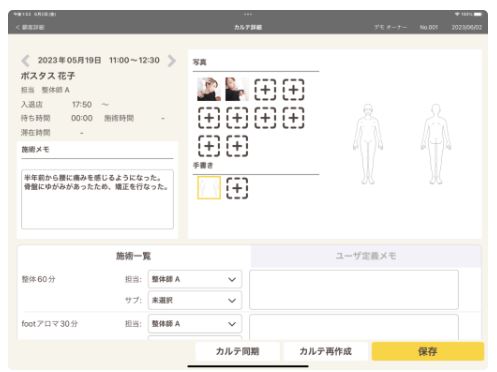
Task: Add photo in second slot of second row
Action: point(237,118)
